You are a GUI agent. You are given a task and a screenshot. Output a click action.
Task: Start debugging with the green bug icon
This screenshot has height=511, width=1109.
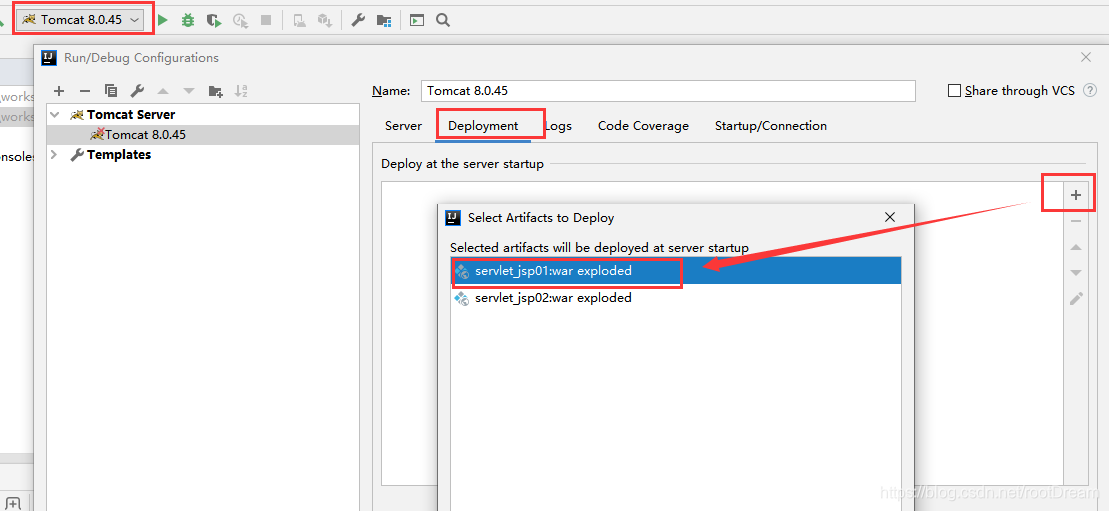pyautogui.click(x=187, y=21)
